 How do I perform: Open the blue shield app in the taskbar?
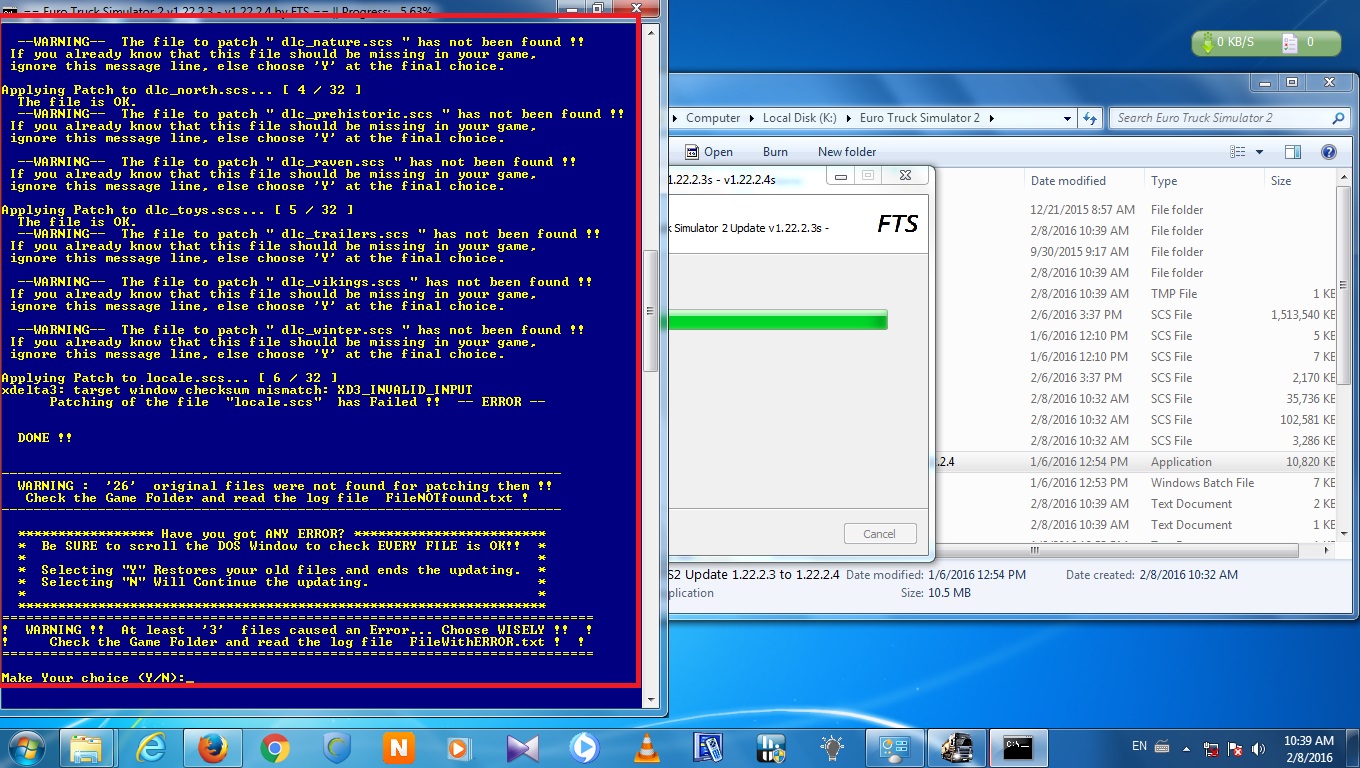click(x=337, y=748)
